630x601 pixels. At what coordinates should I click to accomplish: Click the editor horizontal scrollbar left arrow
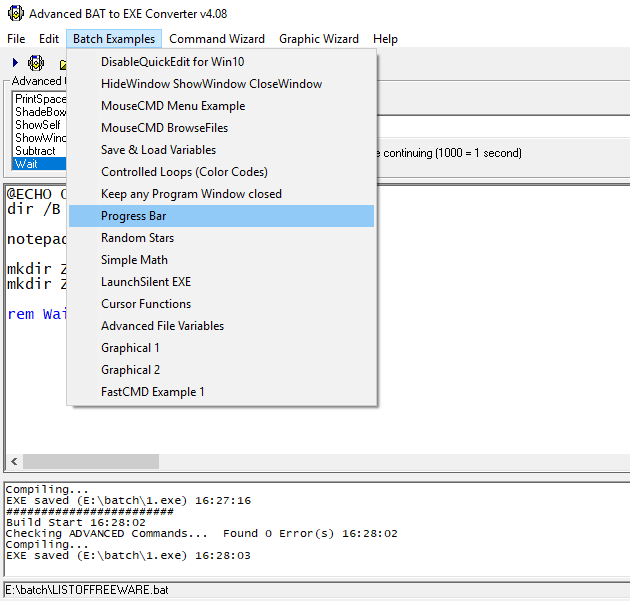coord(14,461)
